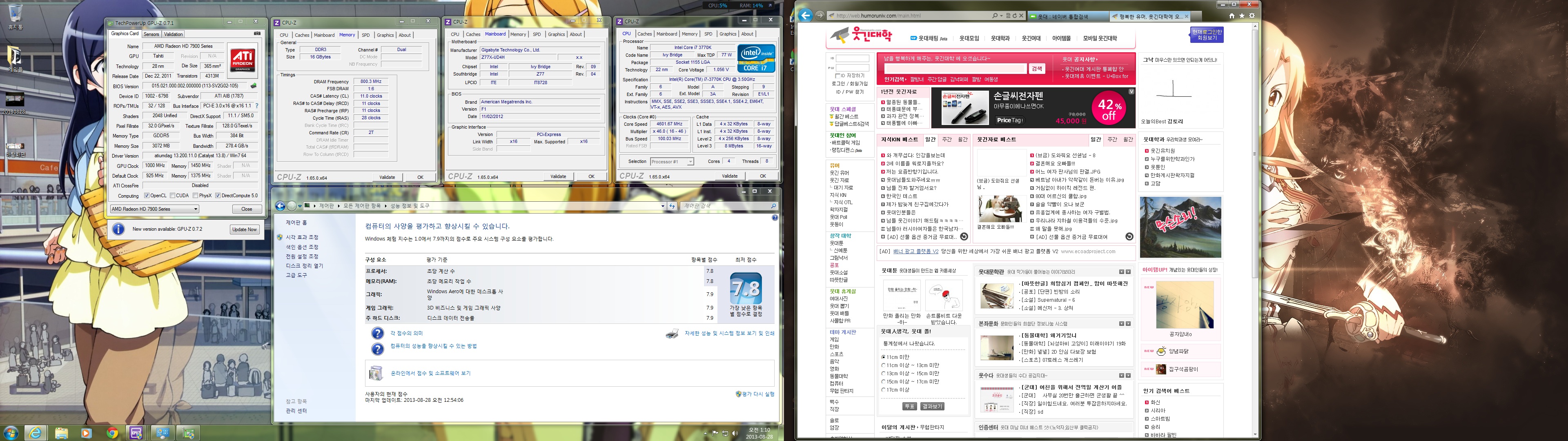Image resolution: width=1568 pixels, height=441 pixels.
Task: Open Chrome from the taskbar
Action: pyautogui.click(x=112, y=433)
